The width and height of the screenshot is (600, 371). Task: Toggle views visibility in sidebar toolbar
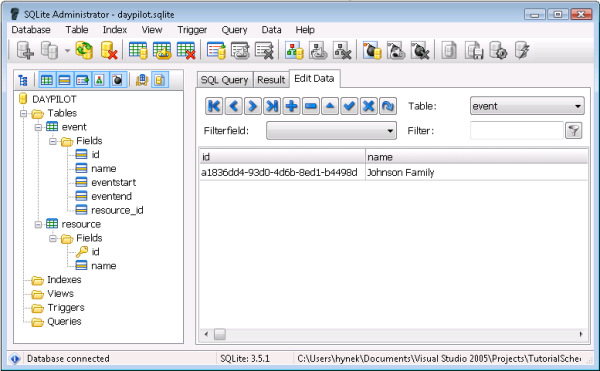coord(82,80)
